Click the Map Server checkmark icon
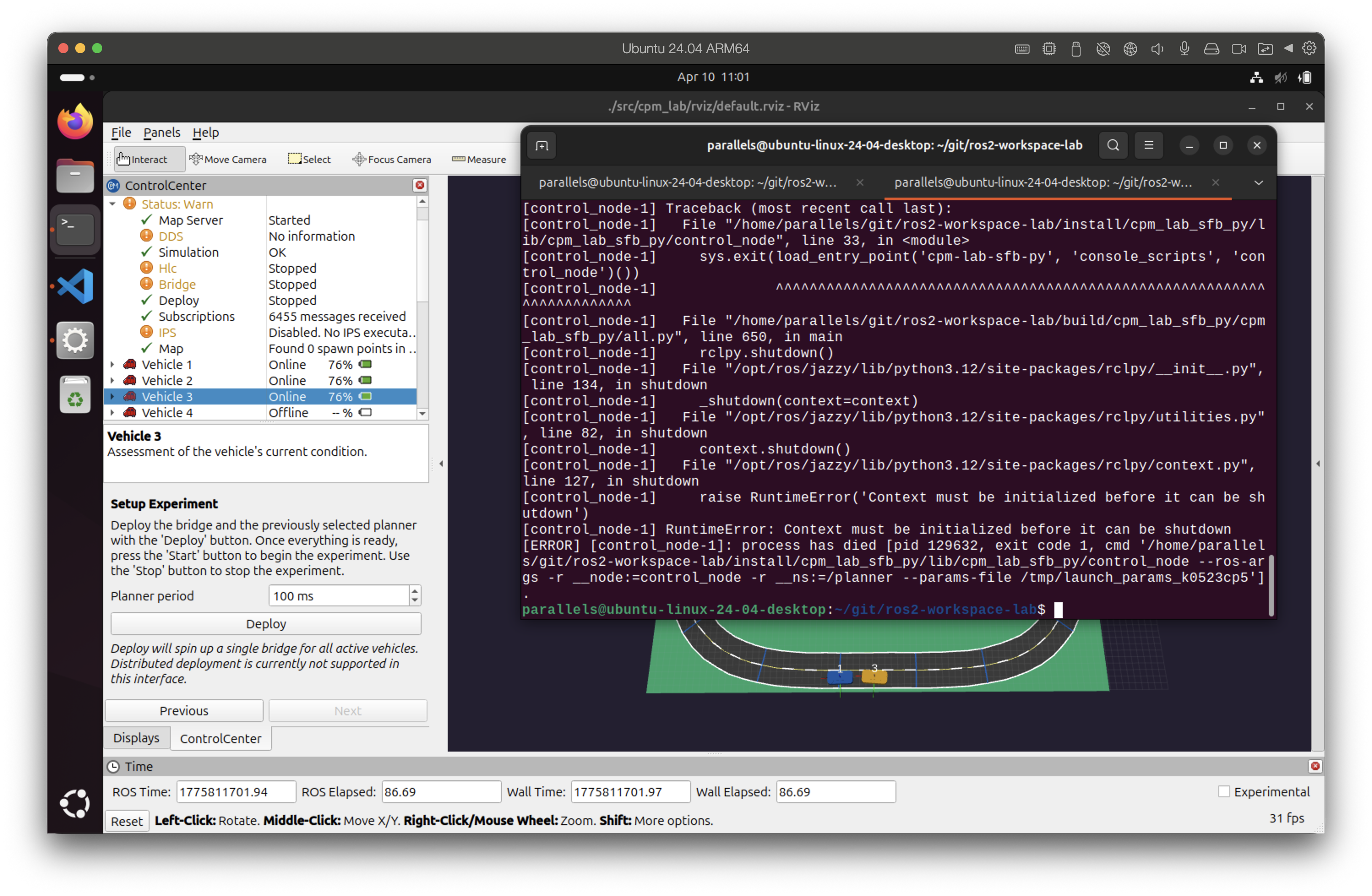This screenshot has width=1372, height=896. (147, 220)
